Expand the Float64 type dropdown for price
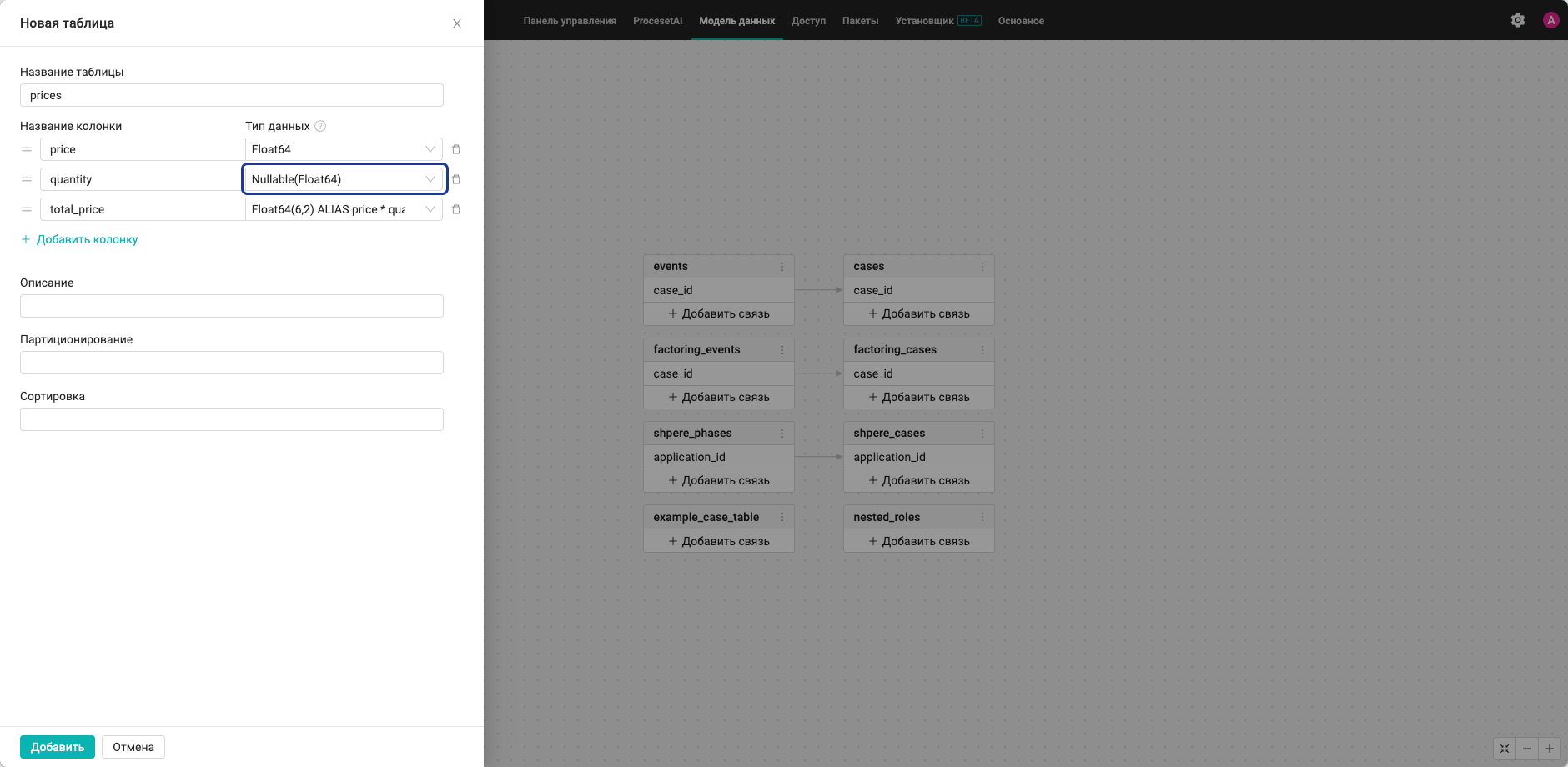The image size is (1568, 767). [344, 149]
